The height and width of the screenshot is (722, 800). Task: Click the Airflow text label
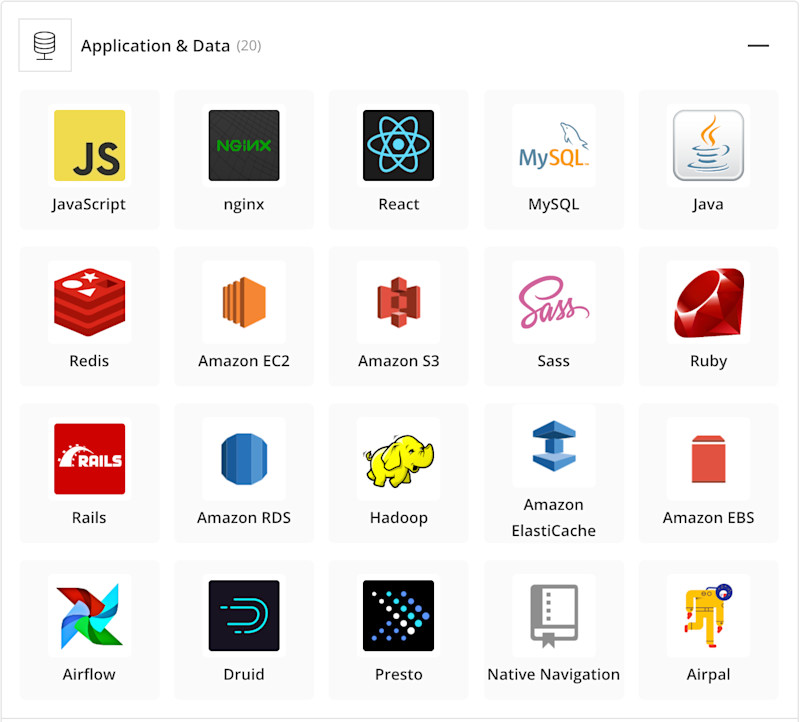(x=89, y=674)
